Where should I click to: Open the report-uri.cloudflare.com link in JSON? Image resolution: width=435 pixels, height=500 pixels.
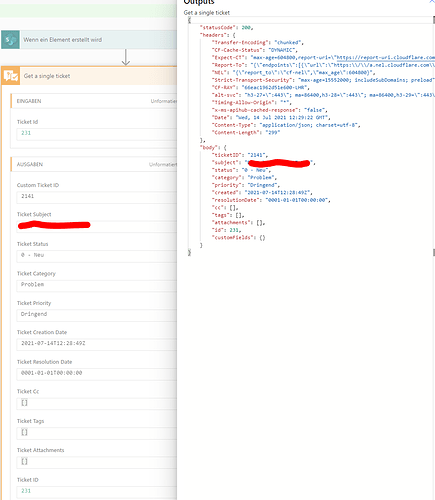click(x=385, y=58)
